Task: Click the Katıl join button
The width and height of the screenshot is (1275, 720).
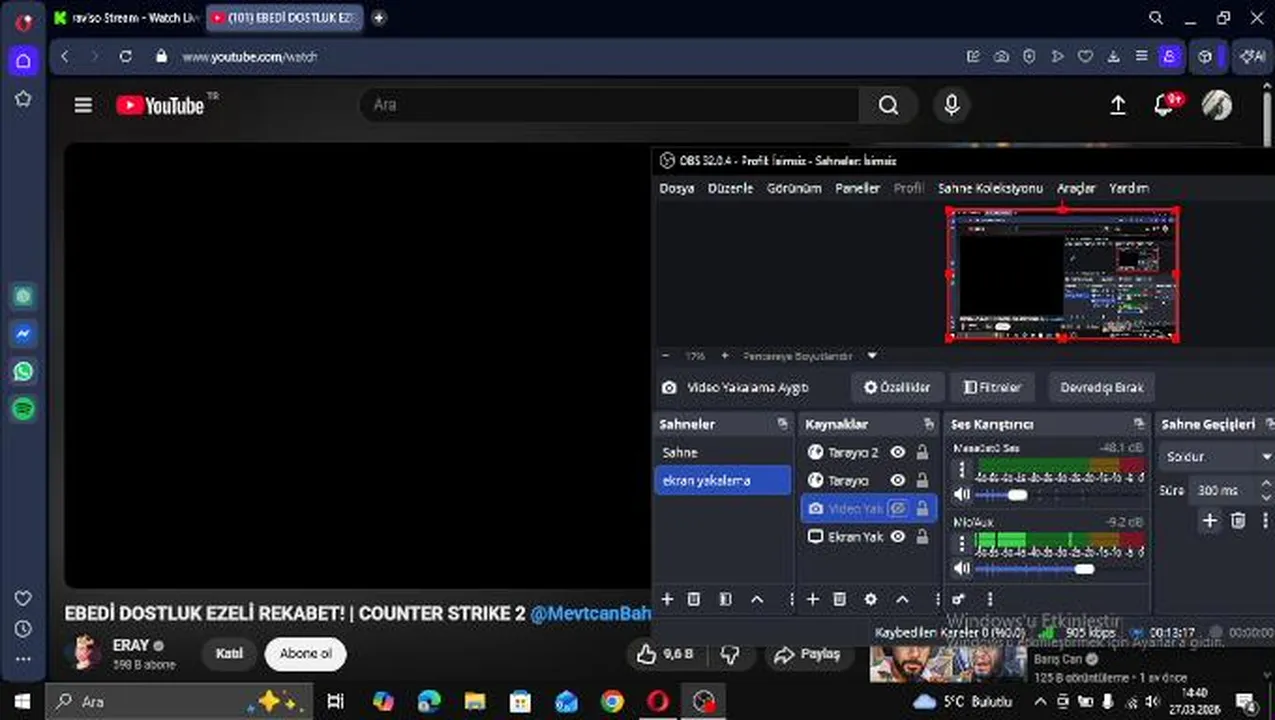Action: click(x=229, y=654)
